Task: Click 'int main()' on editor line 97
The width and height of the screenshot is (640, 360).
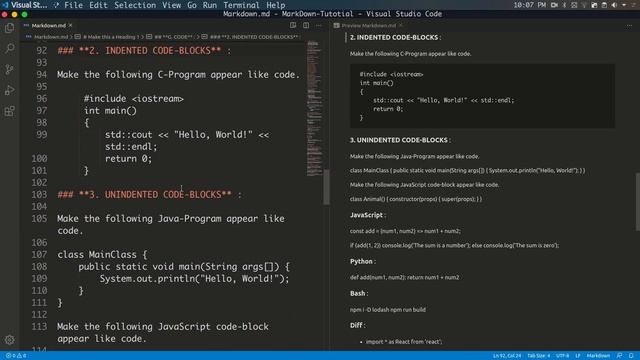Action: click(110, 111)
